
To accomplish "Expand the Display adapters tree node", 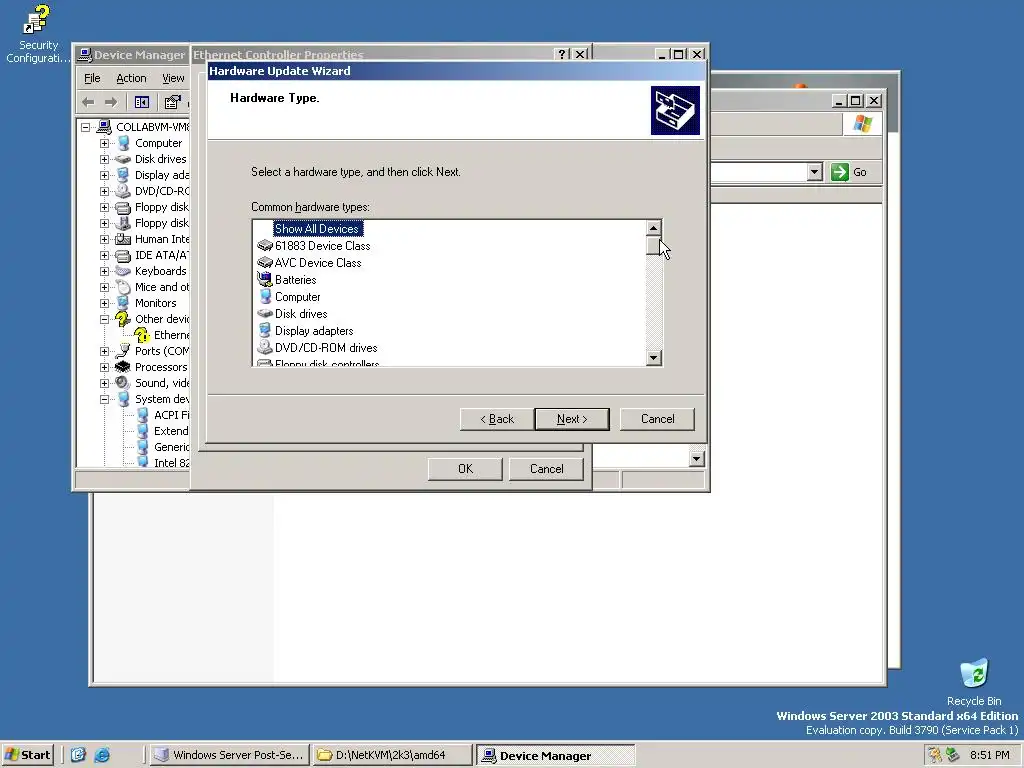I will (x=104, y=175).
